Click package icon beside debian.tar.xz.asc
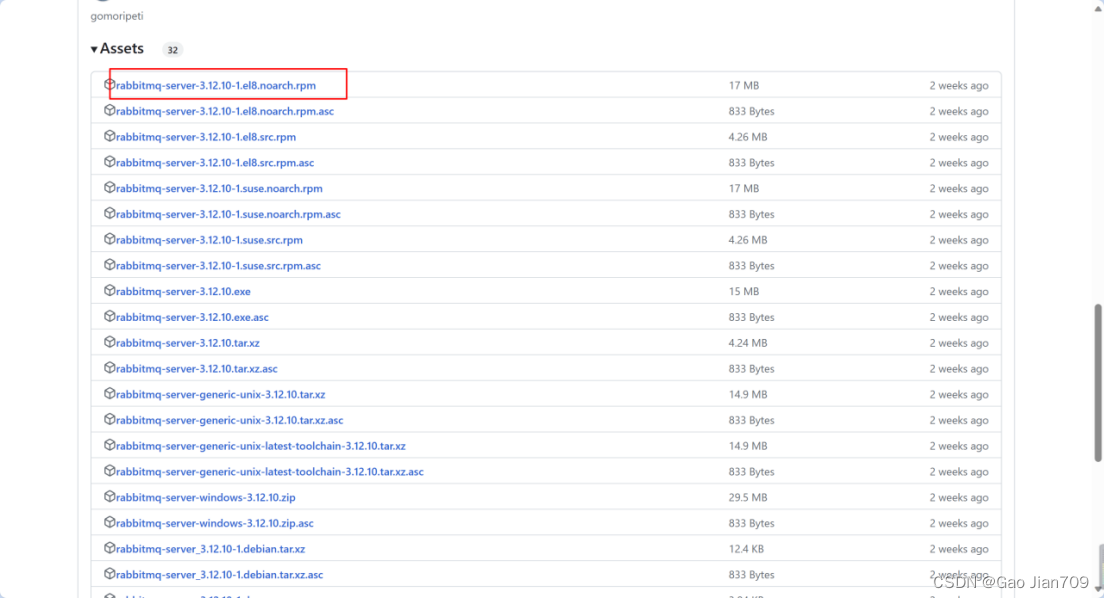This screenshot has width=1104, height=598. [x=109, y=574]
